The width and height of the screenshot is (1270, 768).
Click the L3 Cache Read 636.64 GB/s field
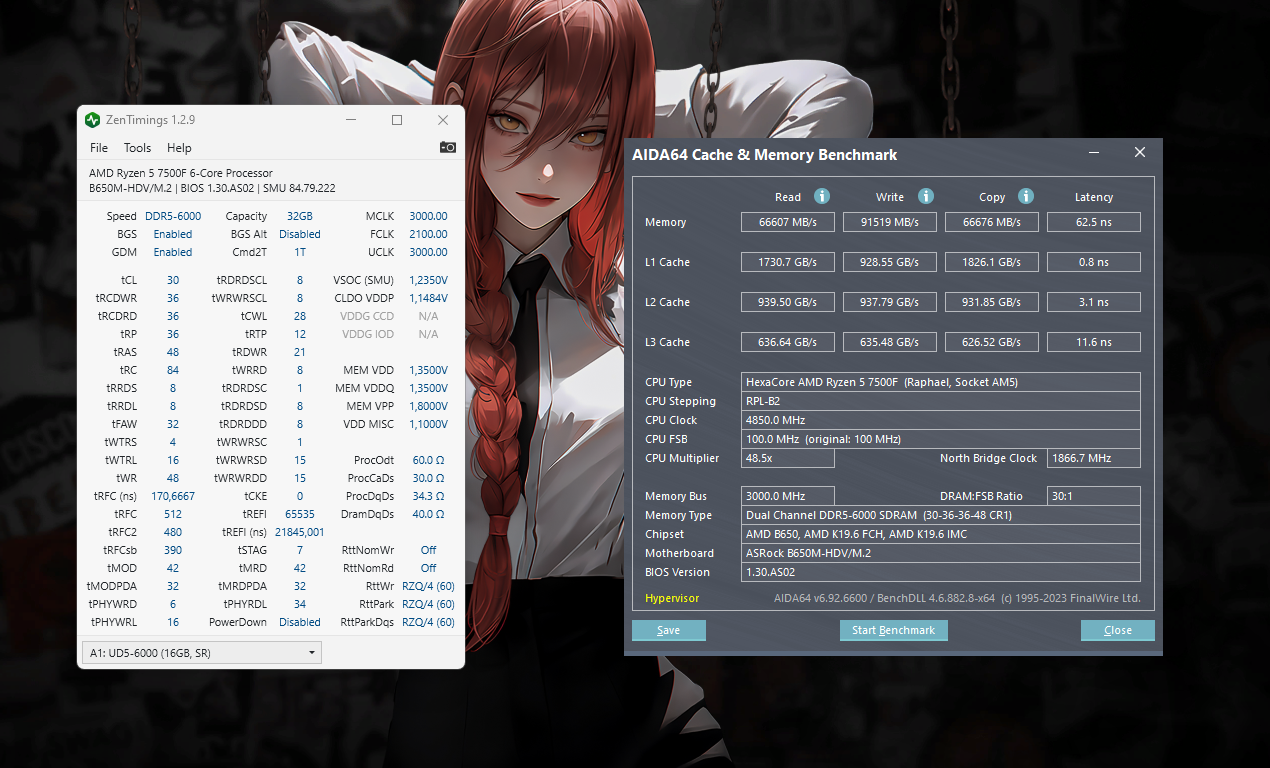787,342
